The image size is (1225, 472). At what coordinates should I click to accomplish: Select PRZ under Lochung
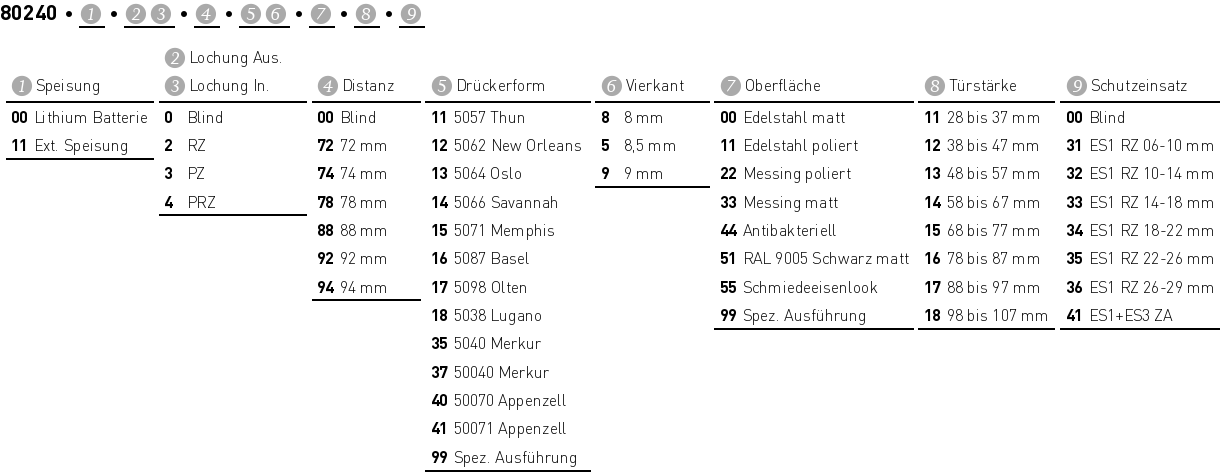(202, 202)
